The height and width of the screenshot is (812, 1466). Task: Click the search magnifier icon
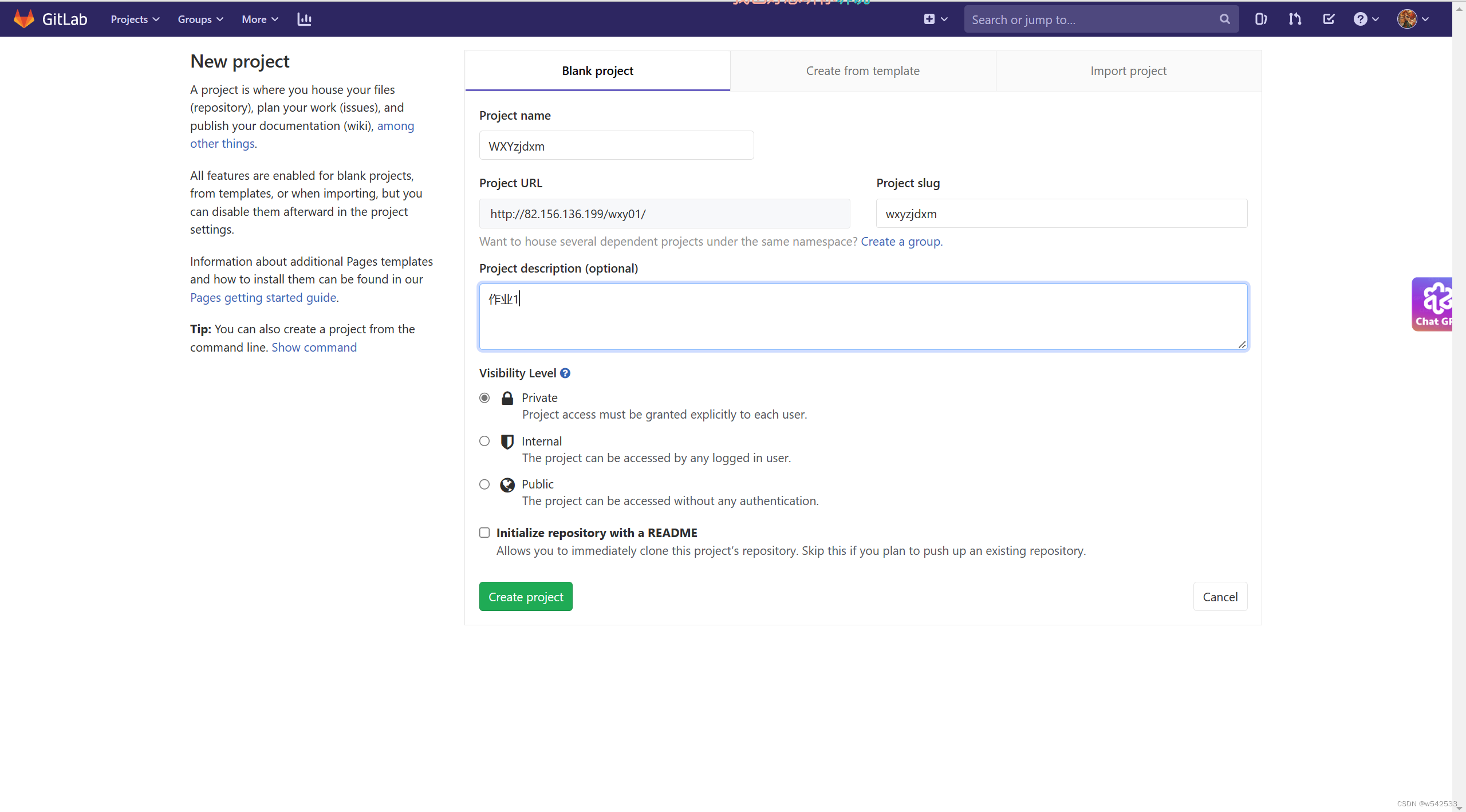(1224, 19)
